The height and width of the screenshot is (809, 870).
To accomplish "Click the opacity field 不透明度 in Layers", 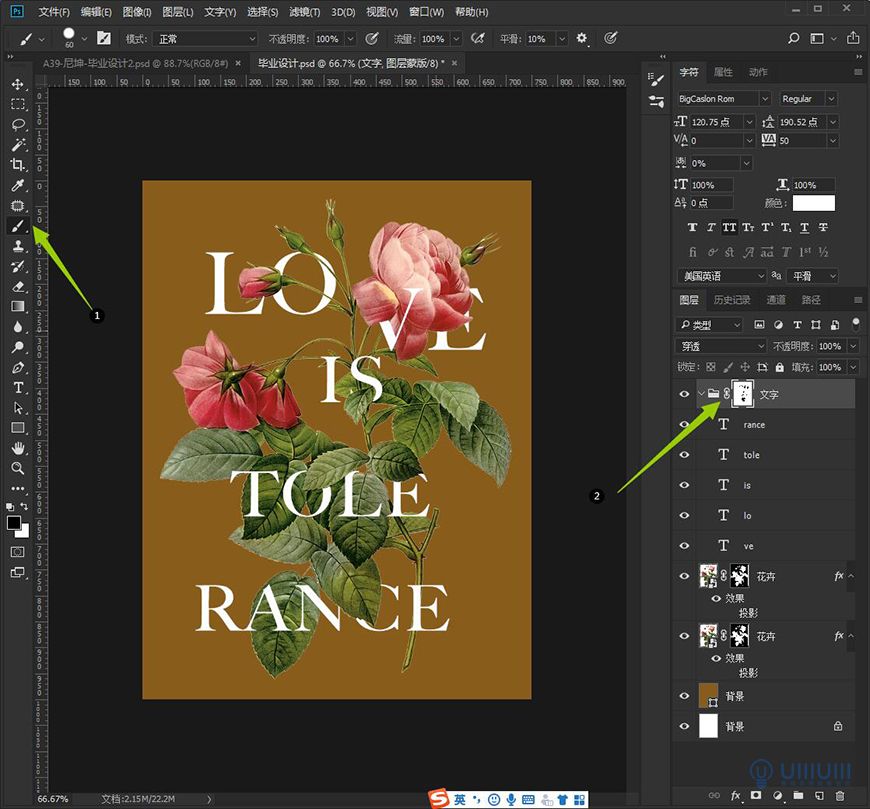I will pos(830,346).
